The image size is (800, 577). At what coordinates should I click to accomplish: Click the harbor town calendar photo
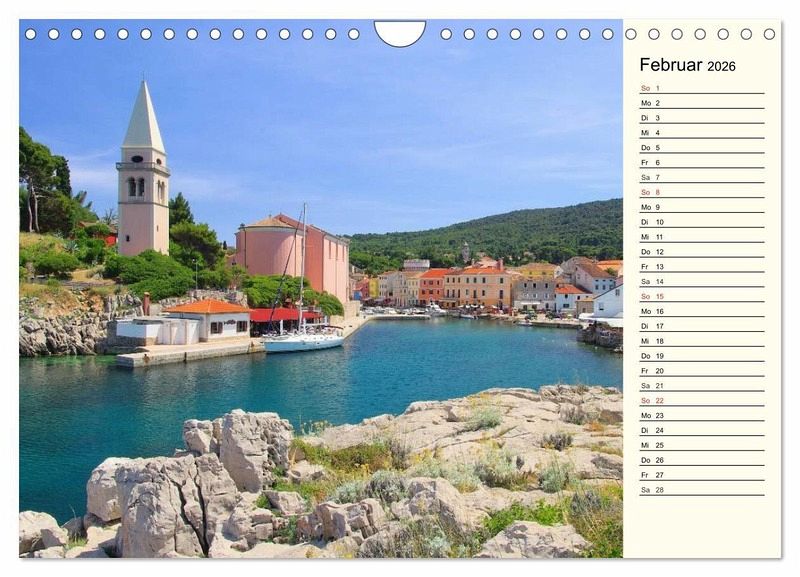point(321,288)
